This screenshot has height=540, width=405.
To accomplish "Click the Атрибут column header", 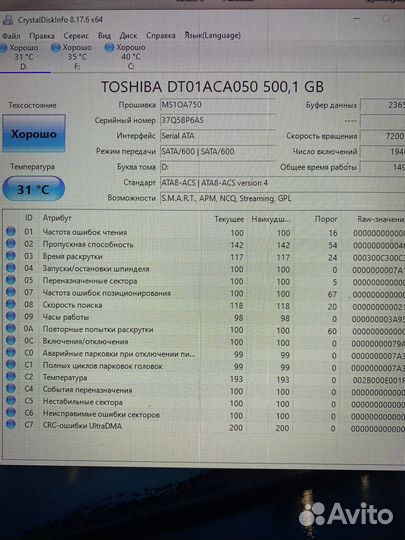I will pyautogui.click(x=57, y=218).
